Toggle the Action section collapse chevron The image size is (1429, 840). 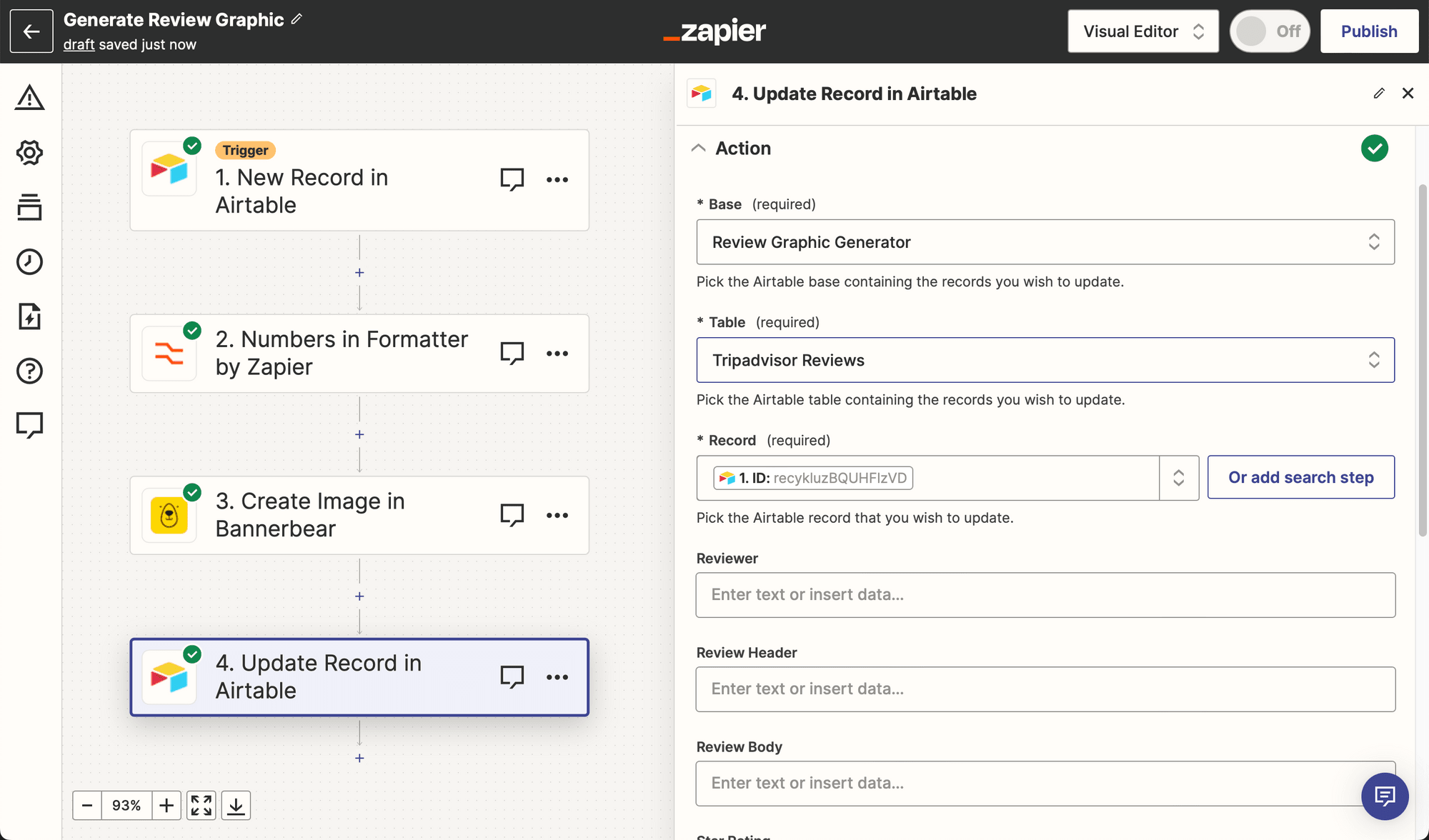click(x=701, y=148)
